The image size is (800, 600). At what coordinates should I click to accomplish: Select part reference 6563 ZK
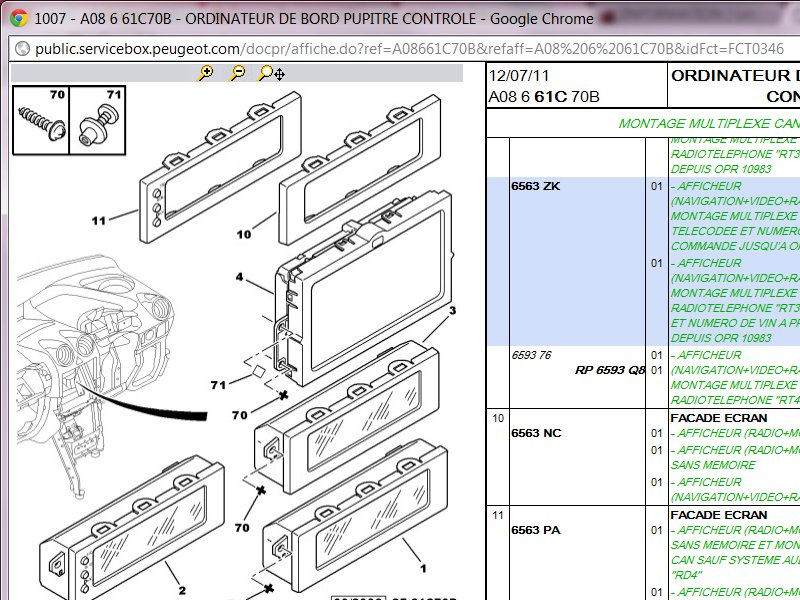(536, 186)
